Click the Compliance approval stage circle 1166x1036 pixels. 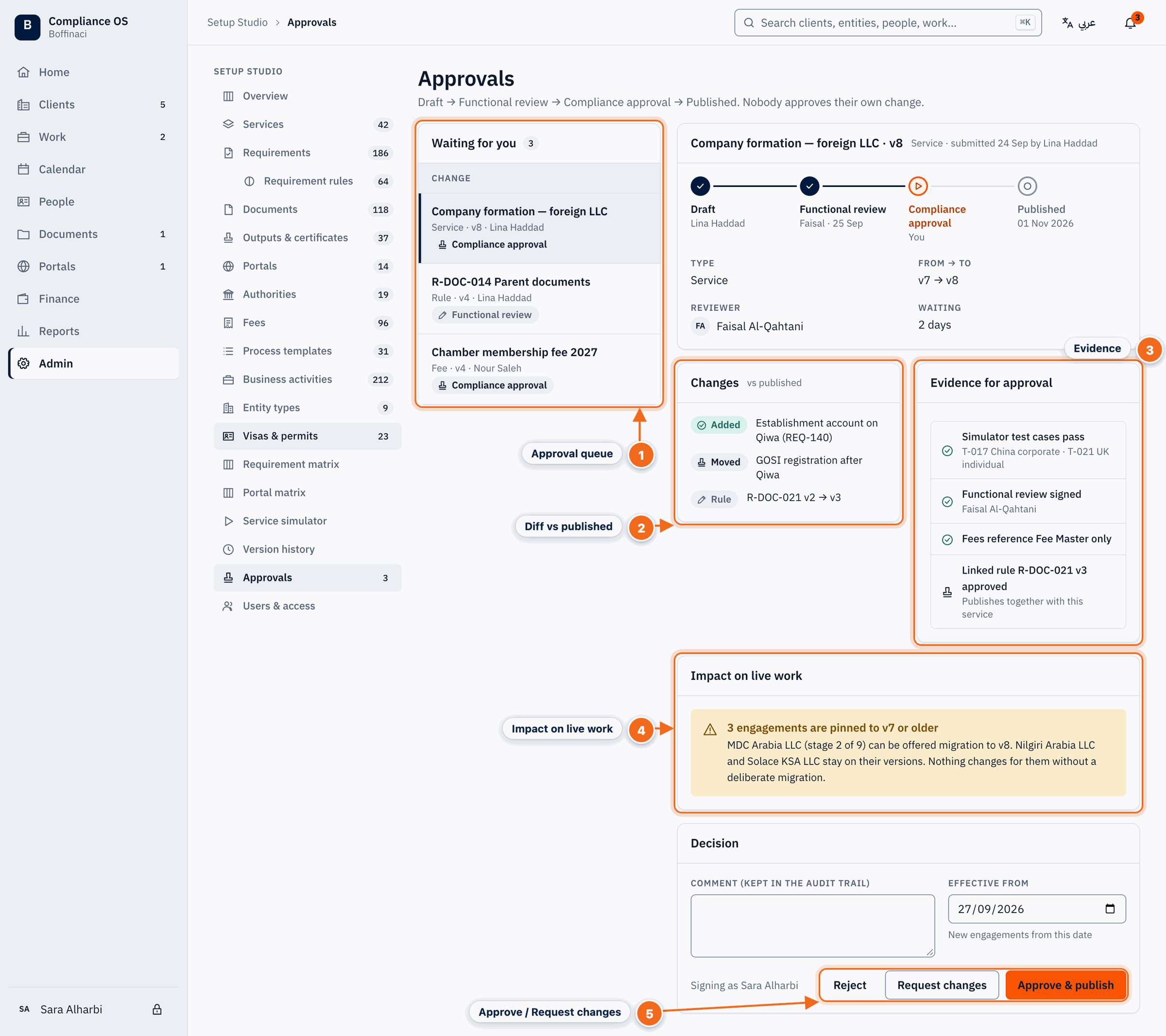(918, 186)
